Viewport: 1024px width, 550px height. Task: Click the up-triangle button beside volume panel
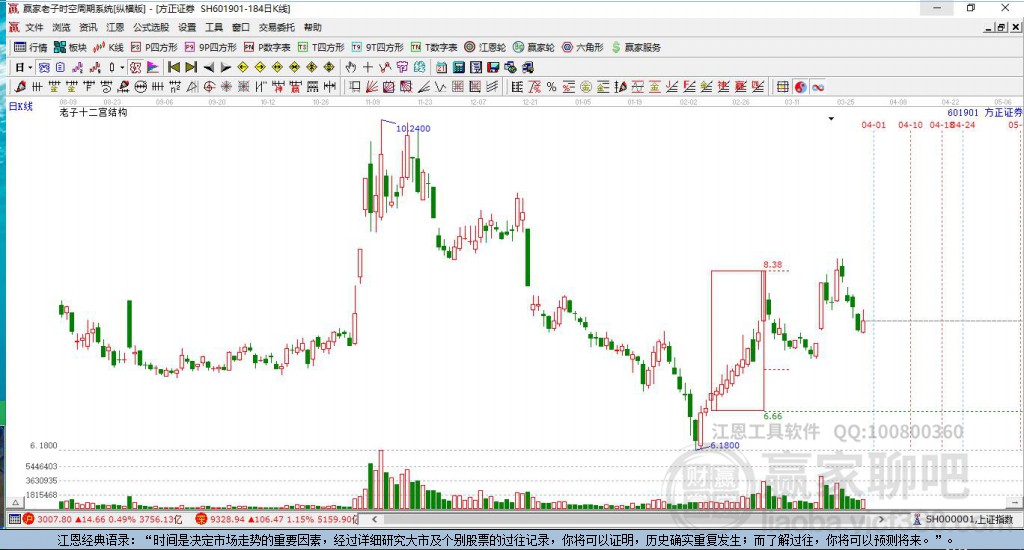[x=15, y=502]
